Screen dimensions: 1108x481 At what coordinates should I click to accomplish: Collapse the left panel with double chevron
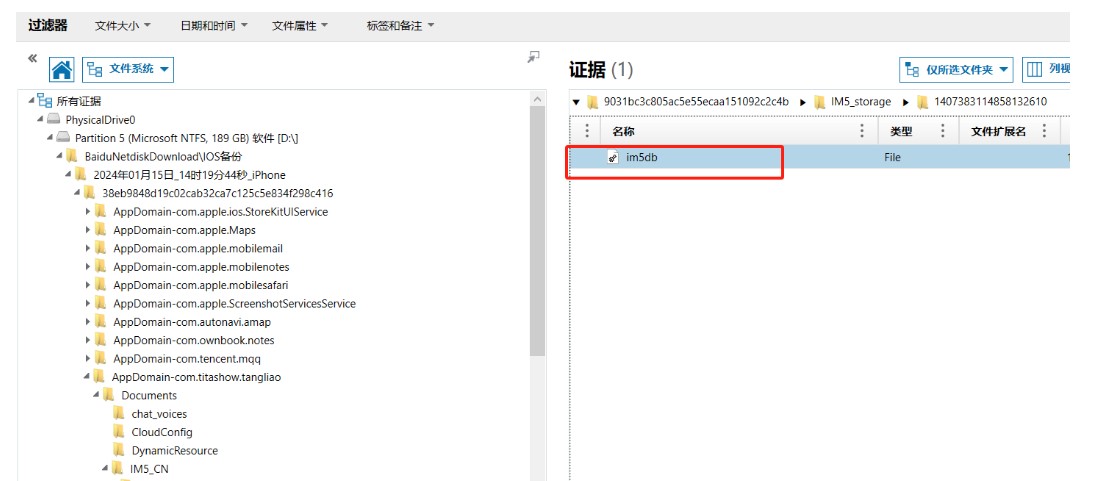coord(33,58)
